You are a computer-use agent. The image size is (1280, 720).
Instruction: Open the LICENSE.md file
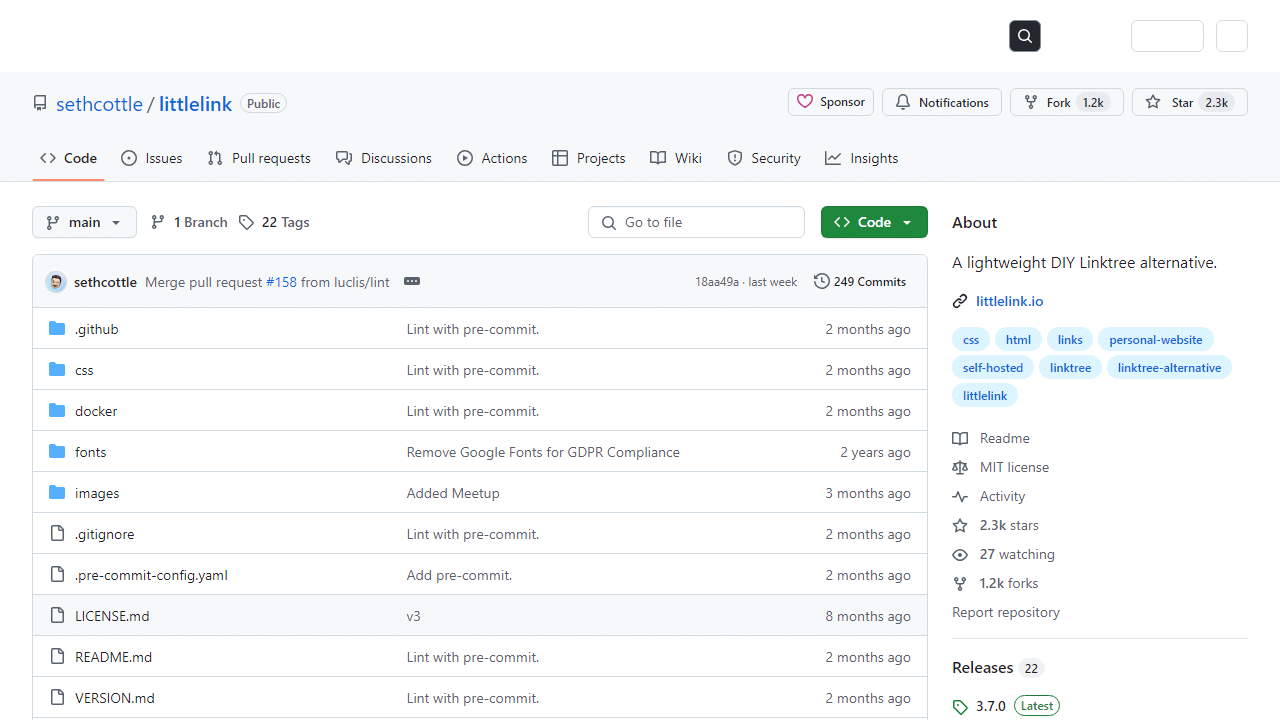(112, 616)
